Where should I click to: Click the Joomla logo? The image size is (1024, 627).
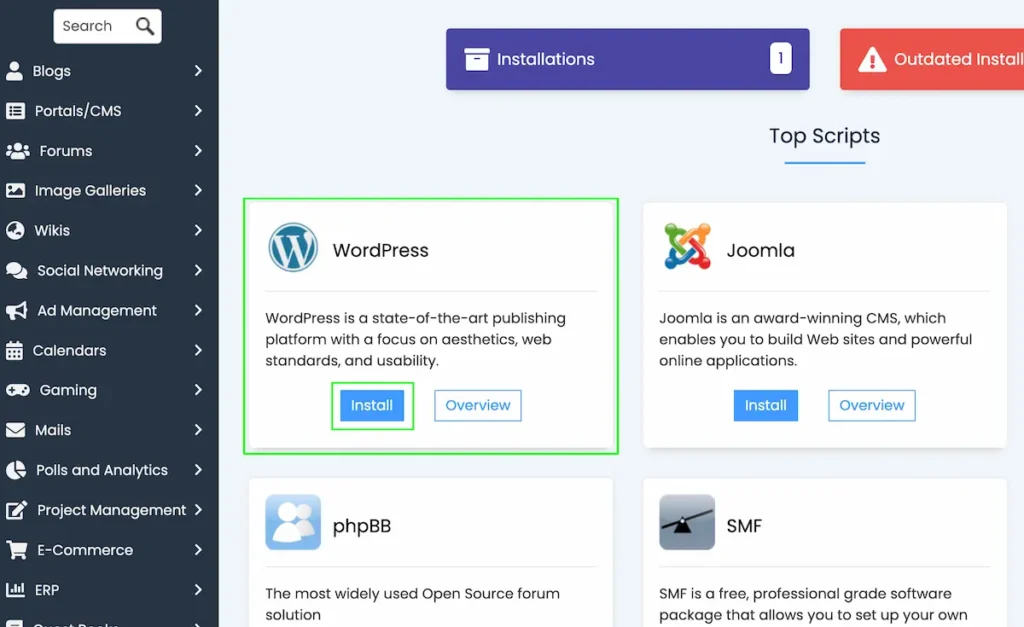[687, 246]
